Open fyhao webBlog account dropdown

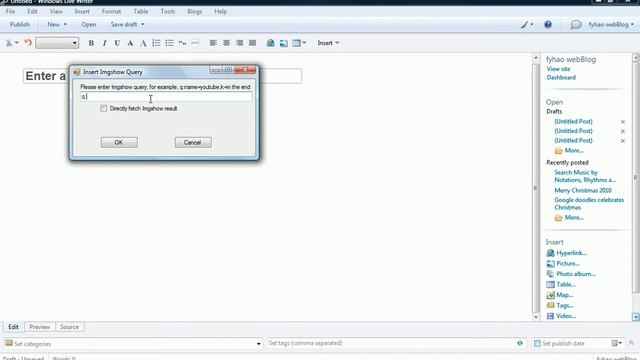pyautogui.click(x=611, y=25)
